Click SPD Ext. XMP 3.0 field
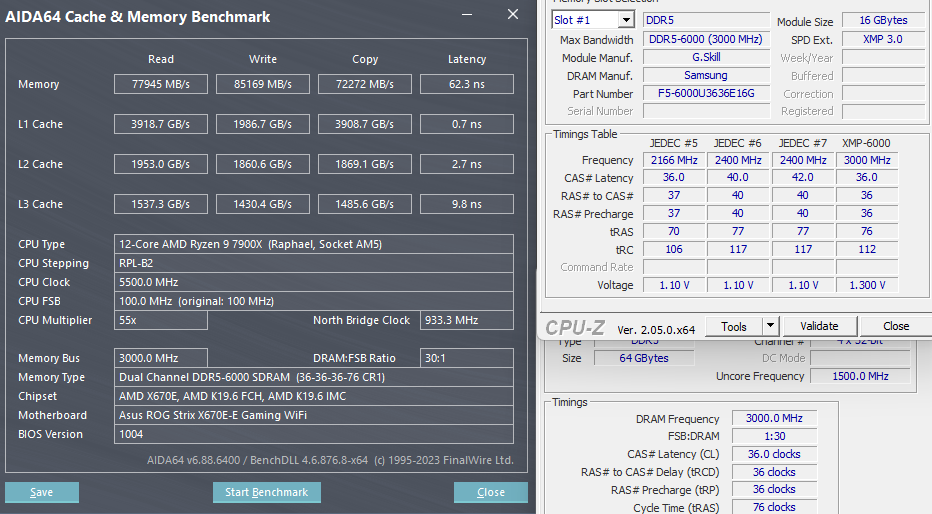The height and width of the screenshot is (514, 932). (x=883, y=39)
